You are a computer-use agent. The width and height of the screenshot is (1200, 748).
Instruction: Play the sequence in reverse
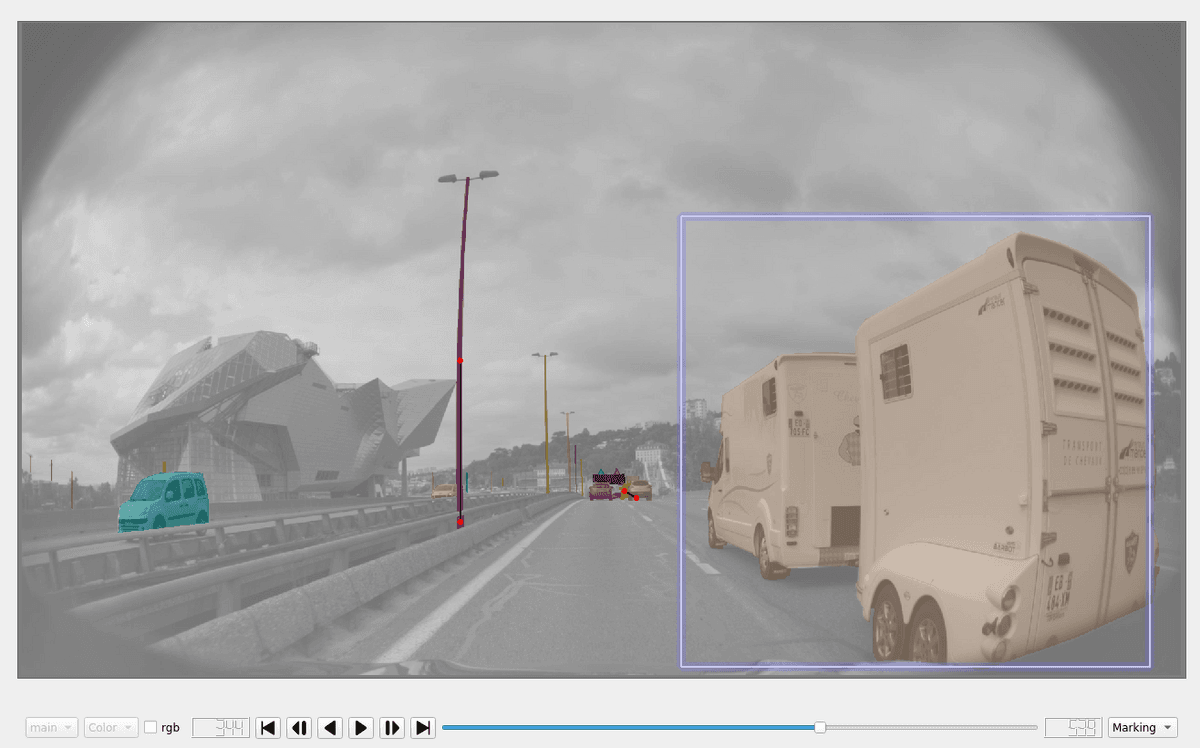tap(330, 728)
